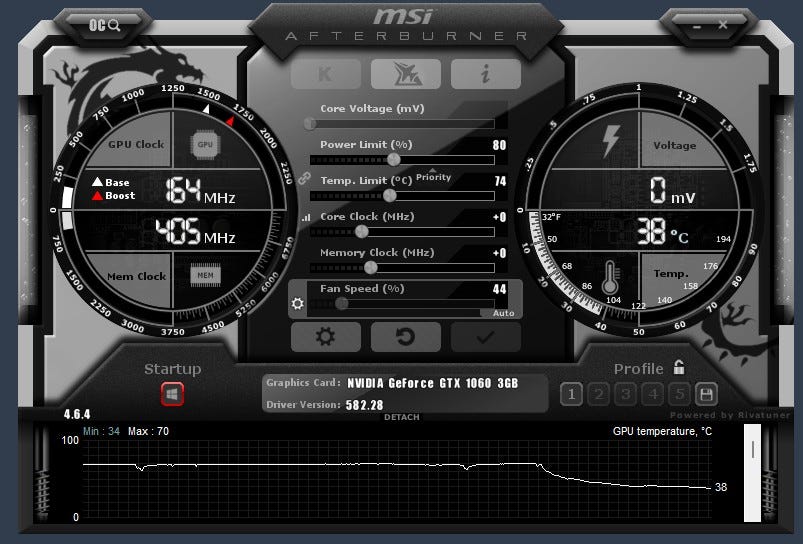The height and width of the screenshot is (544, 803).
Task: Toggle the link icon between power and temp limits
Action: [x=304, y=178]
